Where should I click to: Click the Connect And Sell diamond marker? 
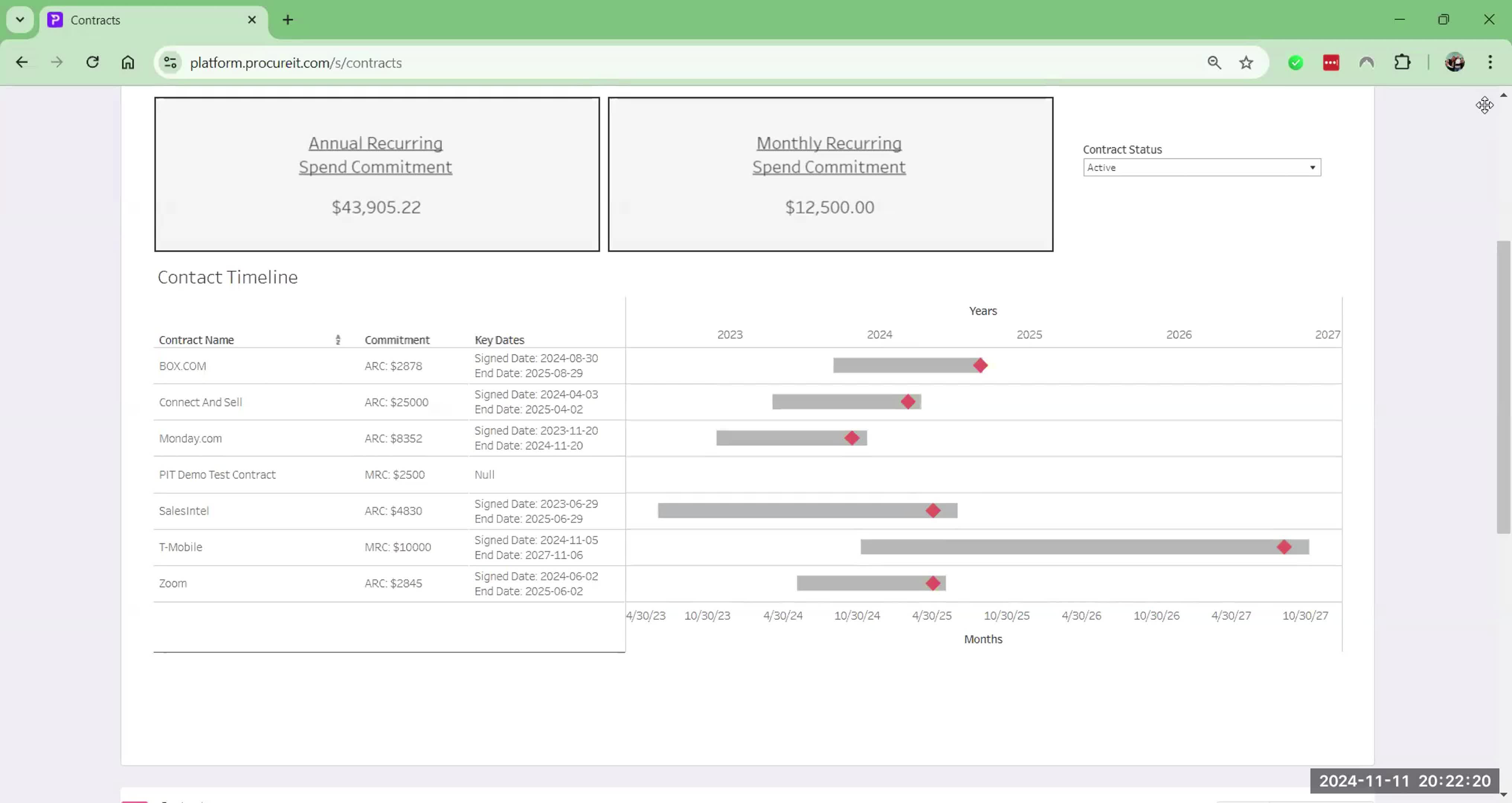(x=908, y=402)
